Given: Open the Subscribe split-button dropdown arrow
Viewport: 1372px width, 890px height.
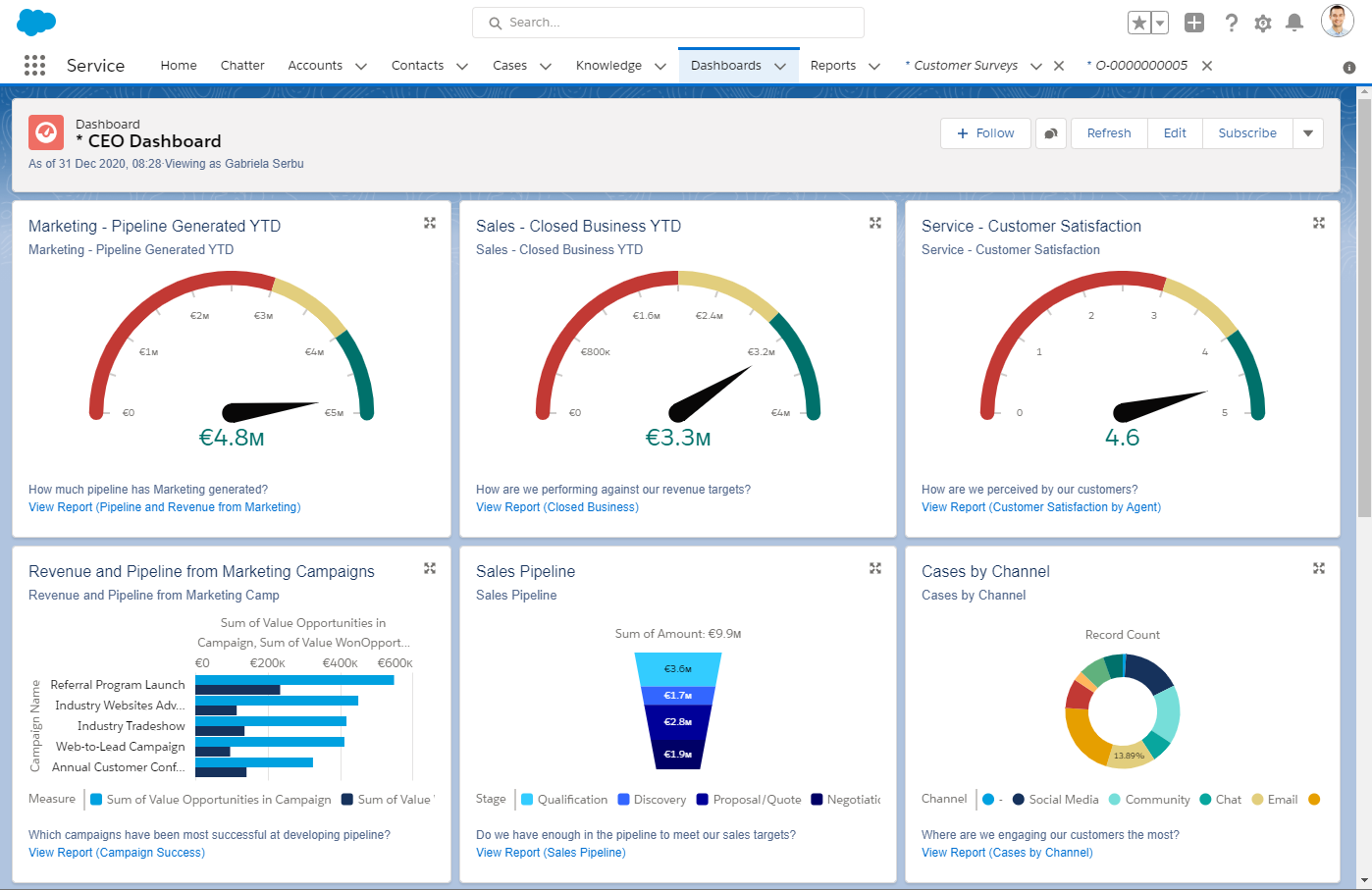Looking at the screenshot, I should [1307, 132].
